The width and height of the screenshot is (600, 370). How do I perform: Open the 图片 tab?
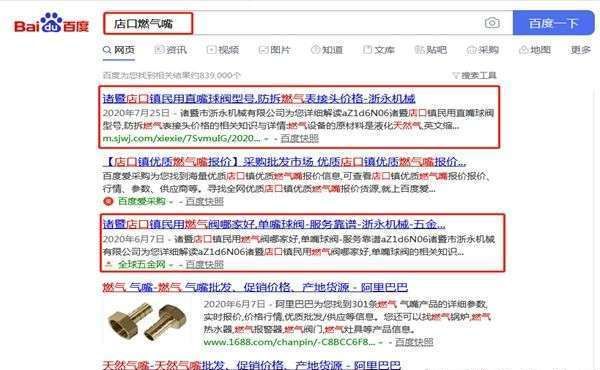click(275, 50)
